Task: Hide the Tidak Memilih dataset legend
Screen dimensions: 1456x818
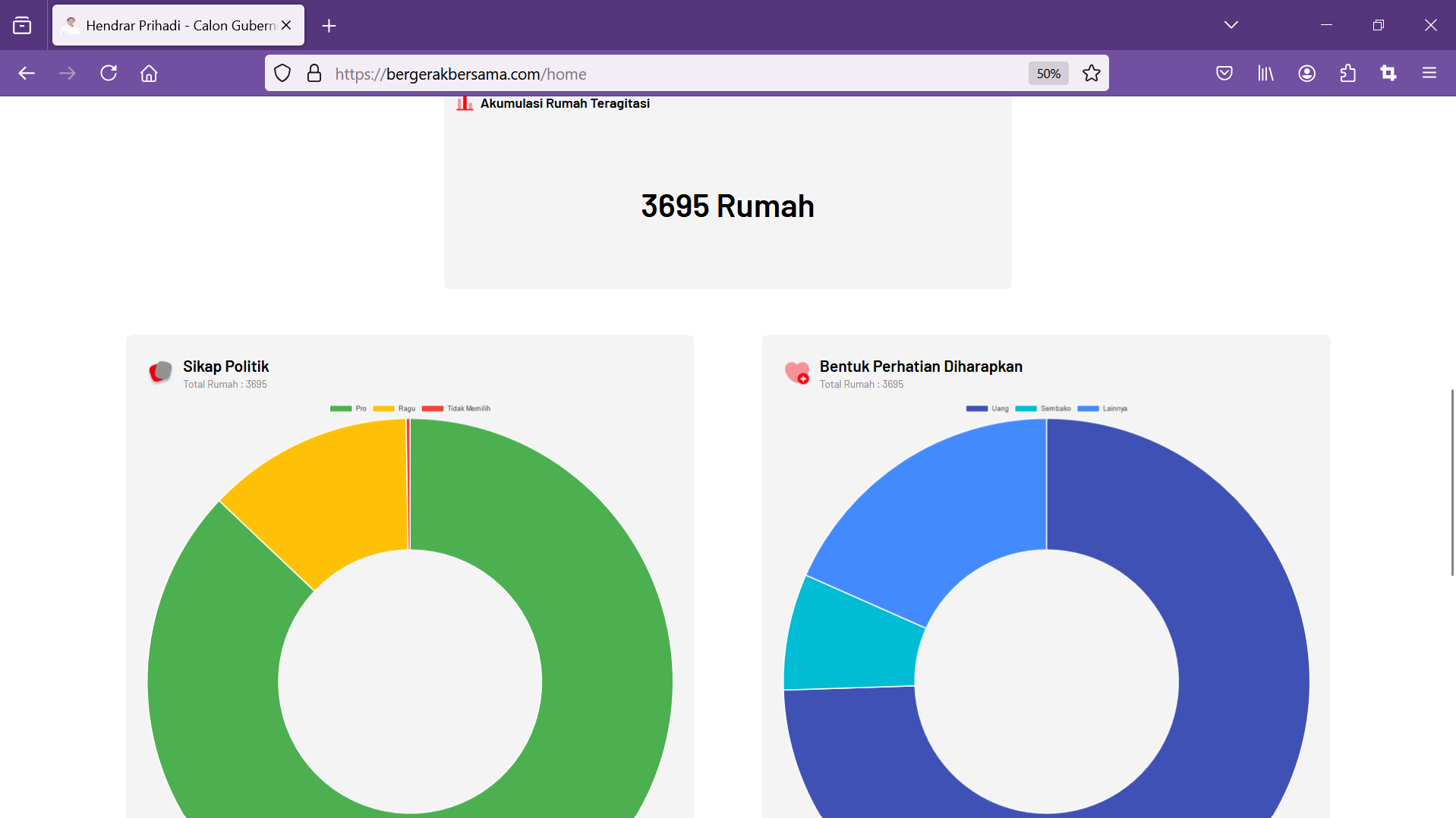Action: (x=456, y=408)
